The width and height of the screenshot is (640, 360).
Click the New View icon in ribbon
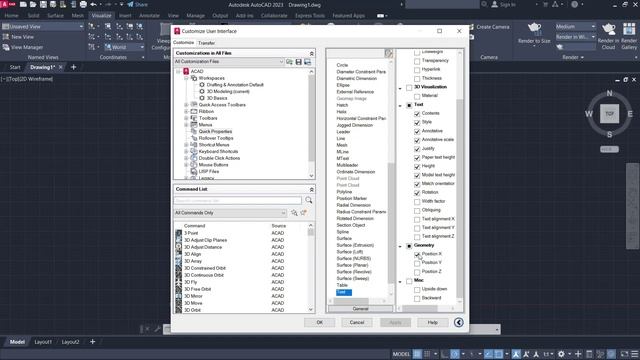[6, 37]
